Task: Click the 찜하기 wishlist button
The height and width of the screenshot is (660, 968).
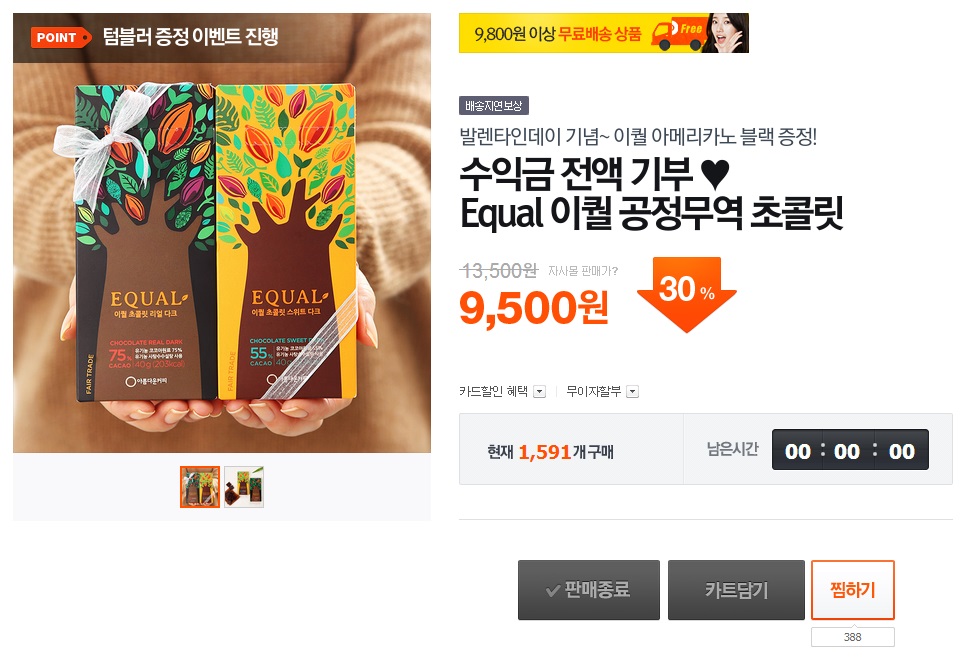Action: pyautogui.click(x=853, y=590)
